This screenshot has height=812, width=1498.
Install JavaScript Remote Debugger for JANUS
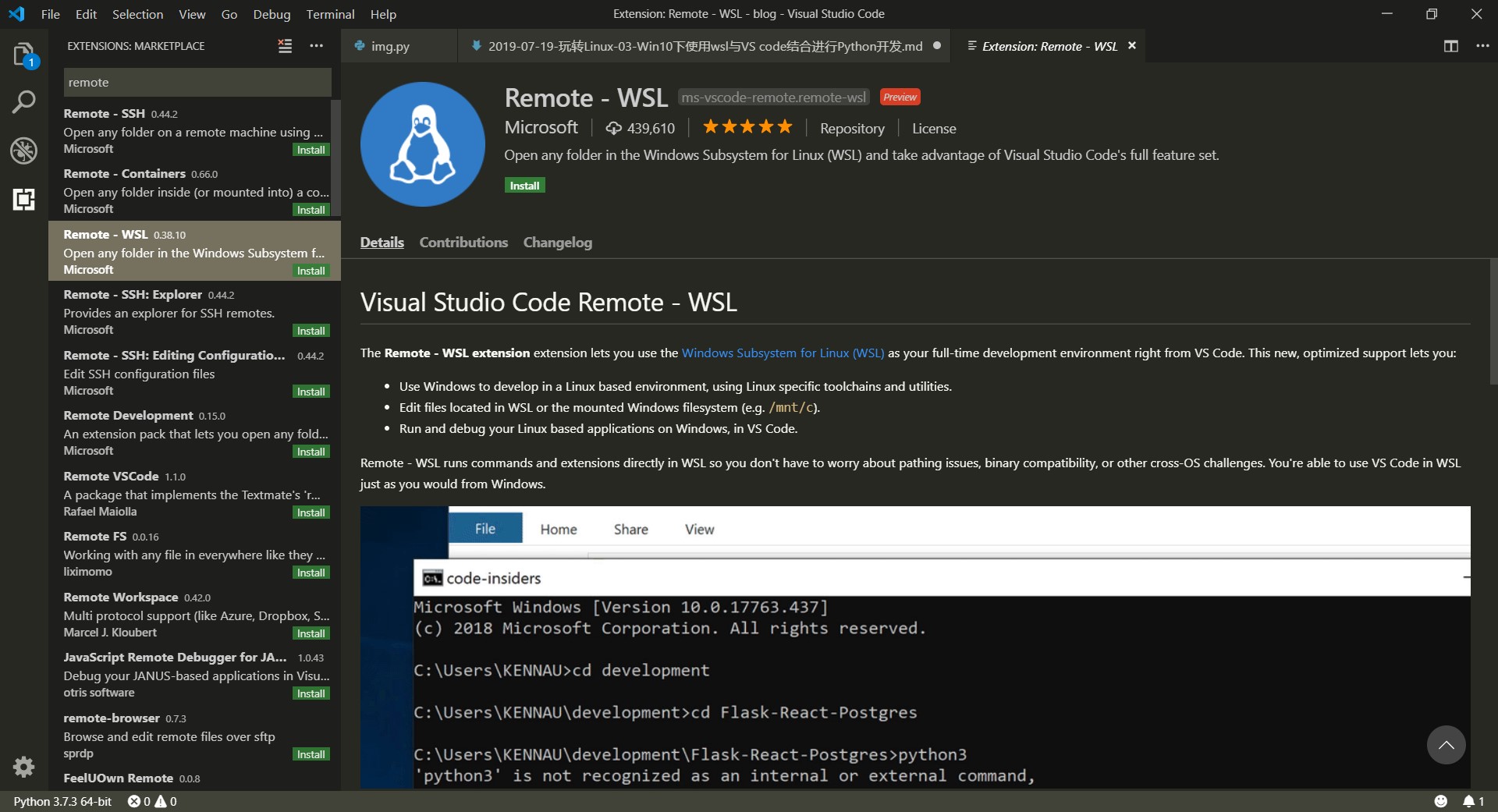(311, 693)
